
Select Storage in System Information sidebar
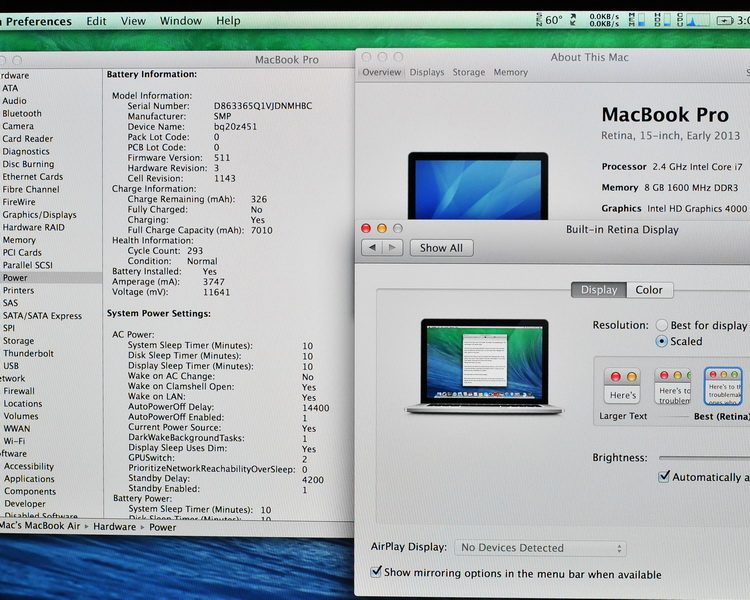tap(19, 341)
